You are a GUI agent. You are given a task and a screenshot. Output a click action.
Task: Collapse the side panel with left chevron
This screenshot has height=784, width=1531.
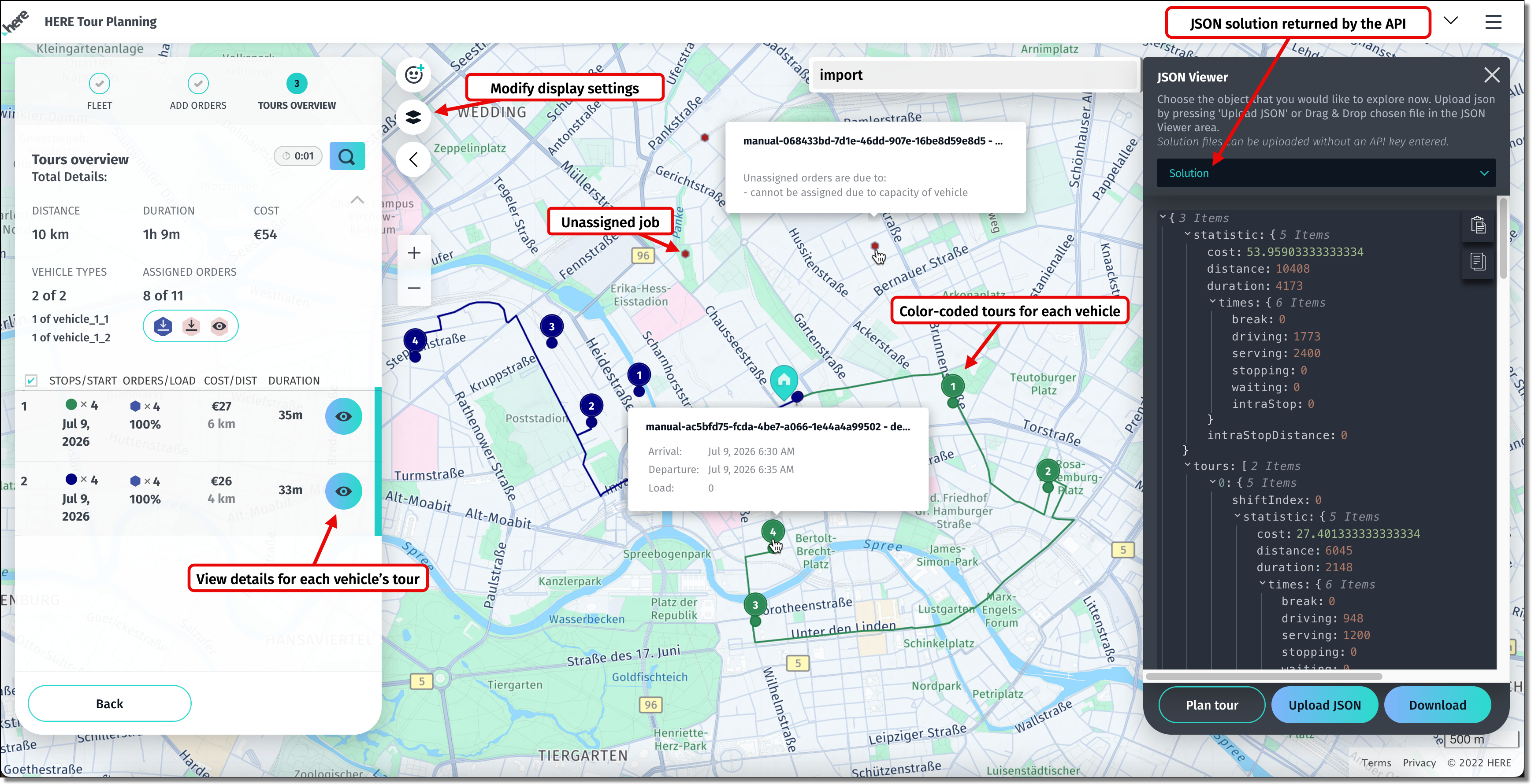tap(414, 159)
